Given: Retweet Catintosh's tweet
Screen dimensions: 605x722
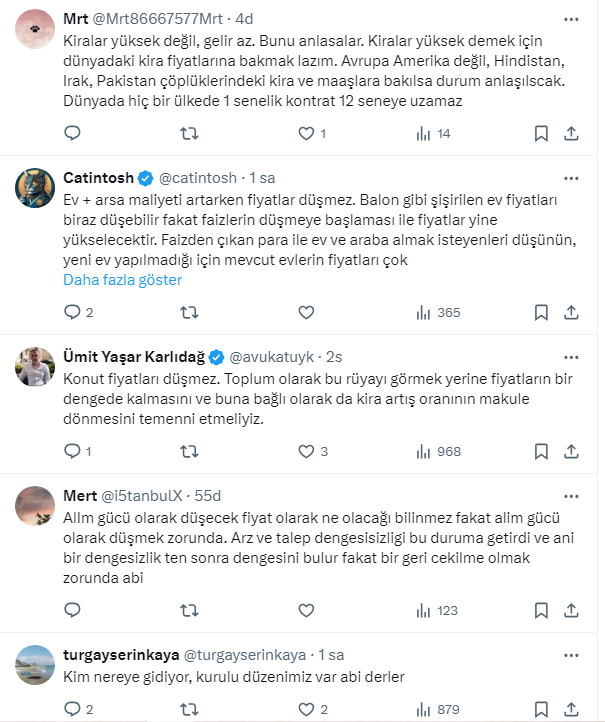Looking at the screenshot, I should (x=188, y=312).
